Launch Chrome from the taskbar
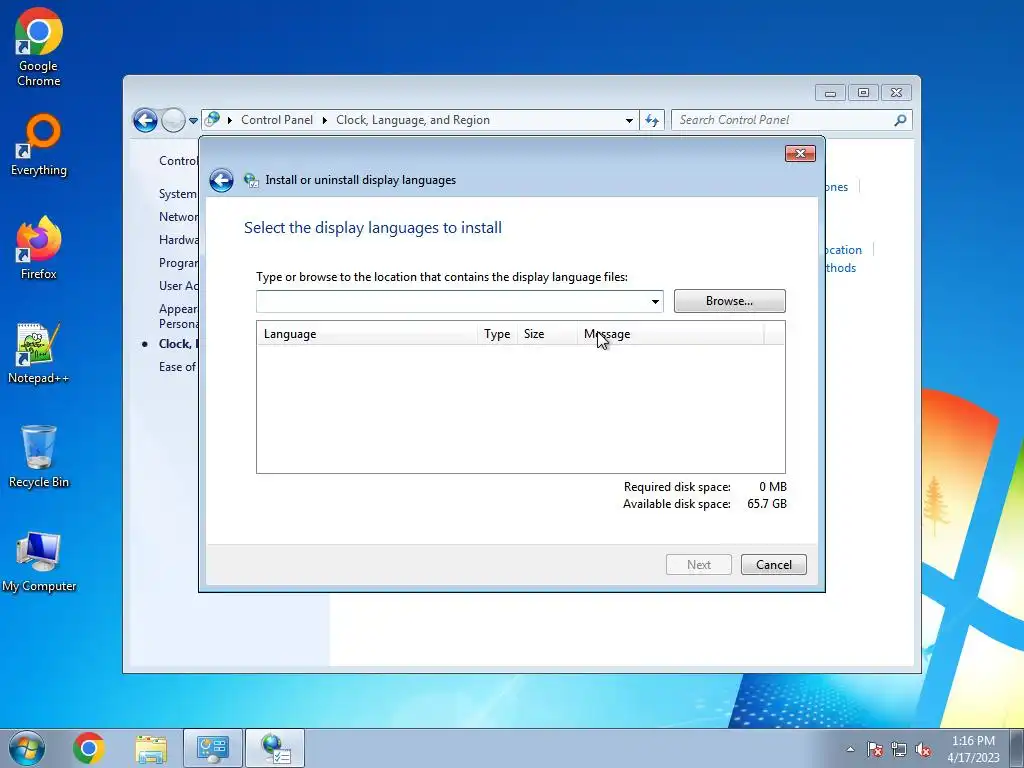 pyautogui.click(x=89, y=748)
